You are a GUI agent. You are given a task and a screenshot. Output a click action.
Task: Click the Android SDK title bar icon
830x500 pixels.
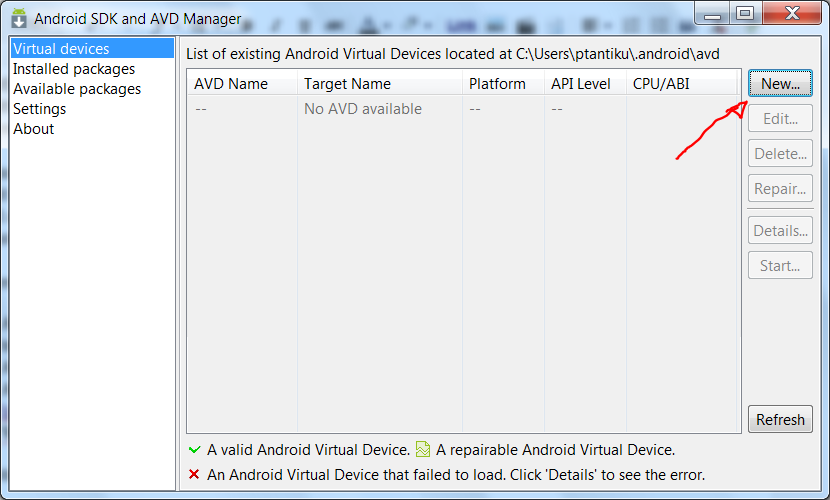[18, 18]
